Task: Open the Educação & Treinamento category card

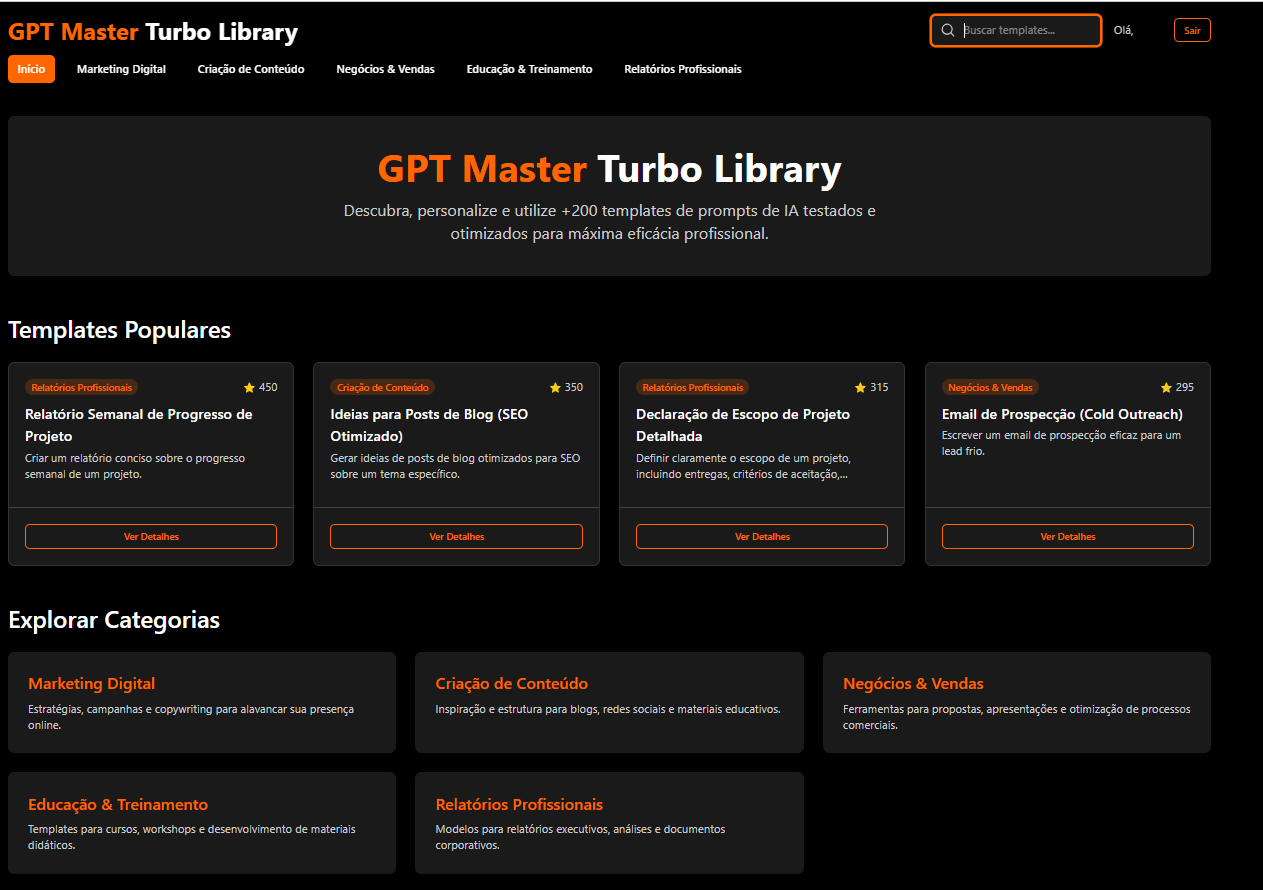Action: pyautogui.click(x=202, y=822)
